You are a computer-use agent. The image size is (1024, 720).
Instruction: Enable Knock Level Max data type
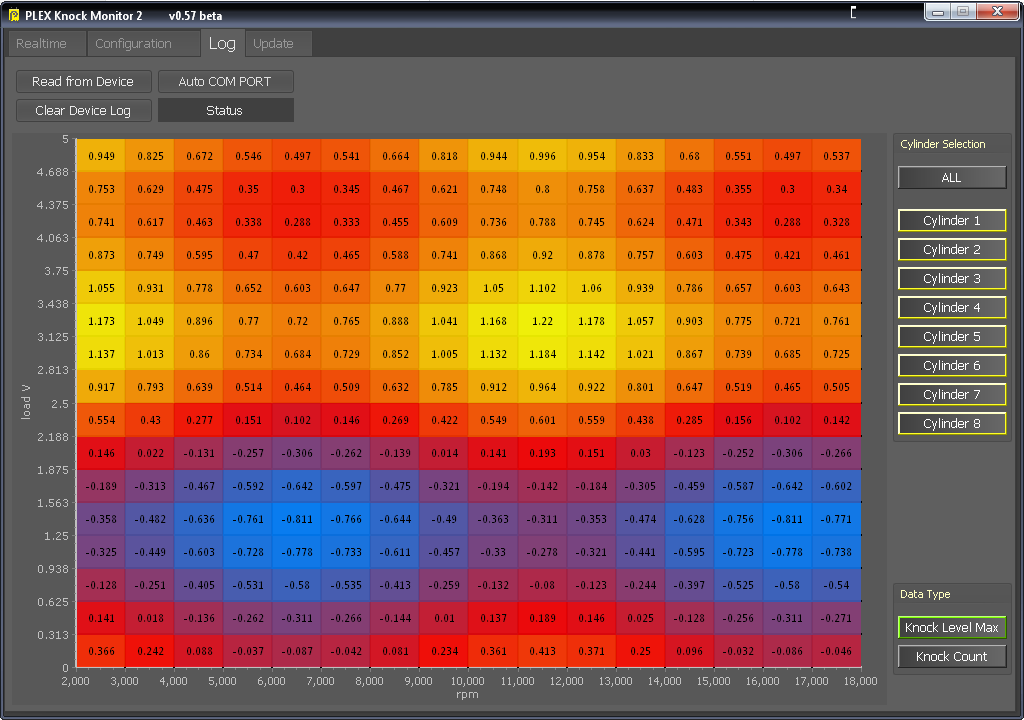(x=951, y=628)
